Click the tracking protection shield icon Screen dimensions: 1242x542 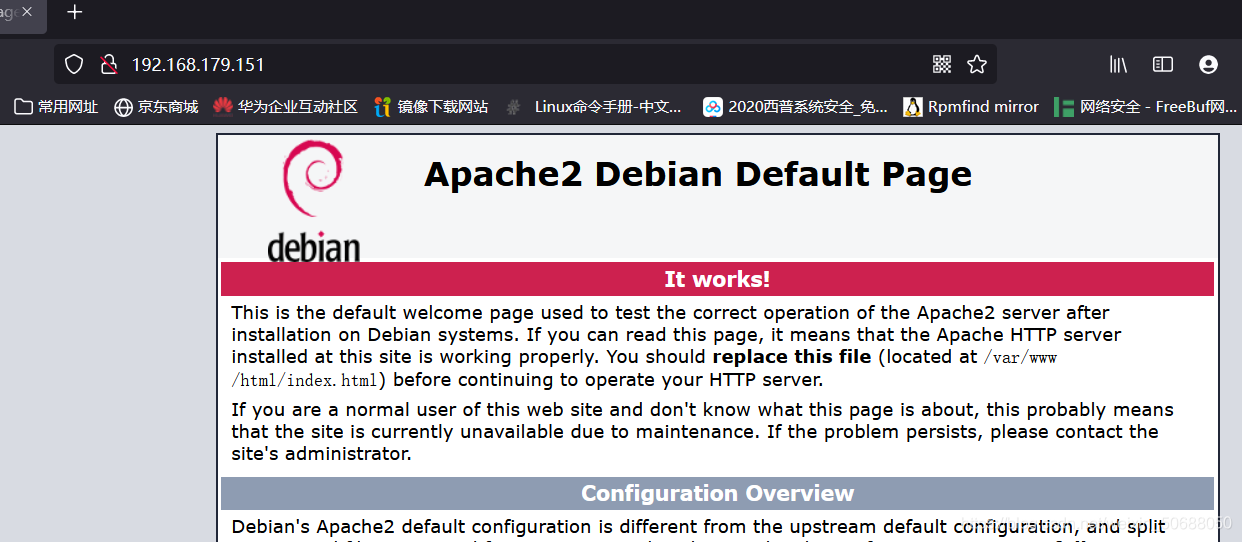(74, 65)
